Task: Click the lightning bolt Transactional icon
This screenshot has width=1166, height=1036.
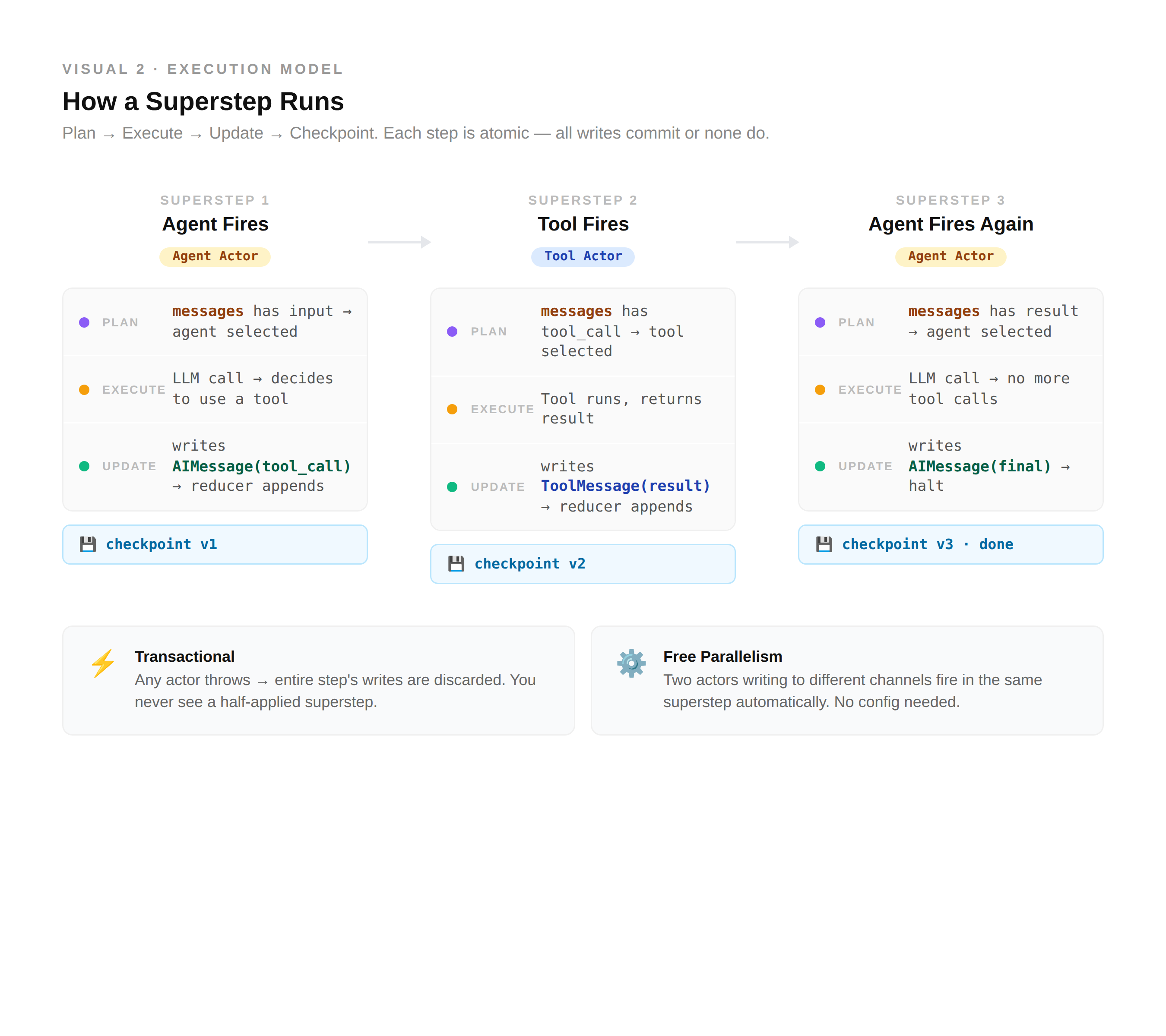Action: coord(103,663)
